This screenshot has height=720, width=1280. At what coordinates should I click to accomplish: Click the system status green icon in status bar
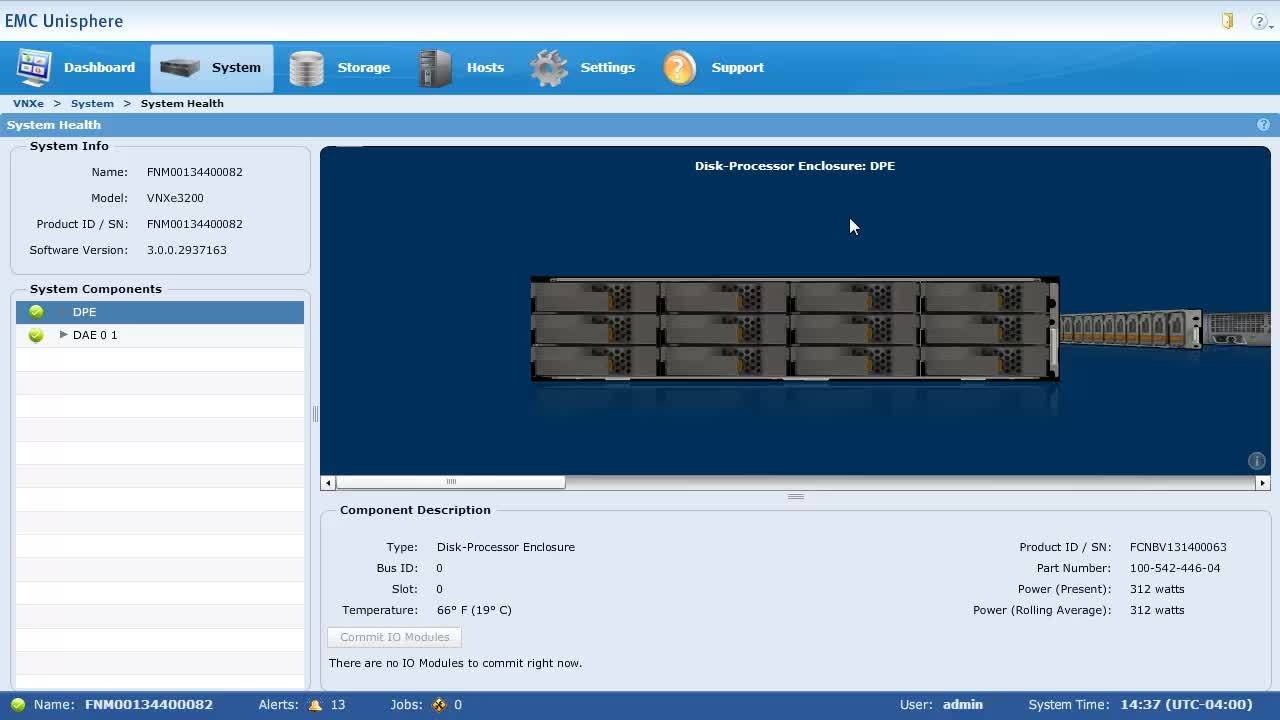18,705
